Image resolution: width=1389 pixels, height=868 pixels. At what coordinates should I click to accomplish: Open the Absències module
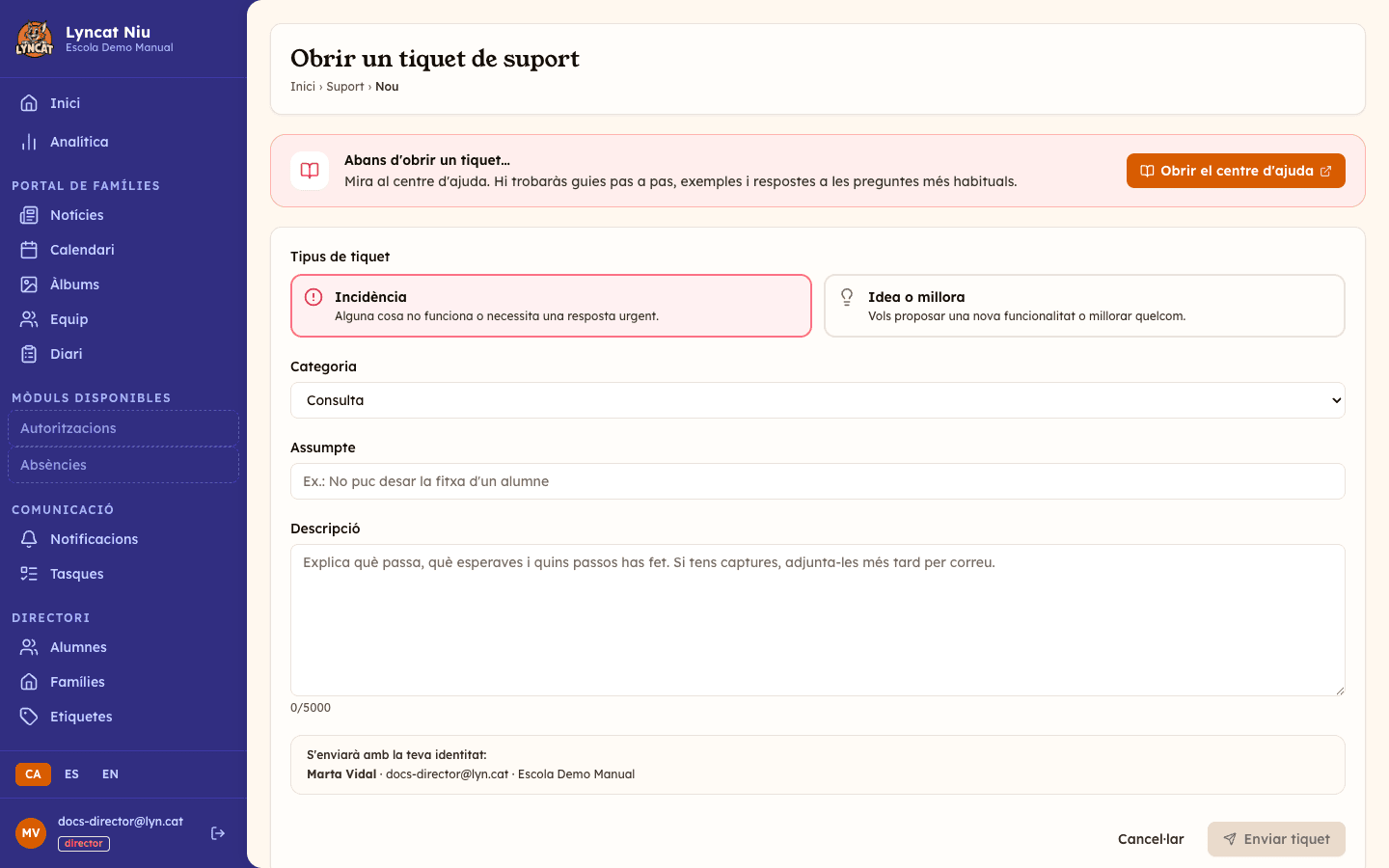pos(123,465)
